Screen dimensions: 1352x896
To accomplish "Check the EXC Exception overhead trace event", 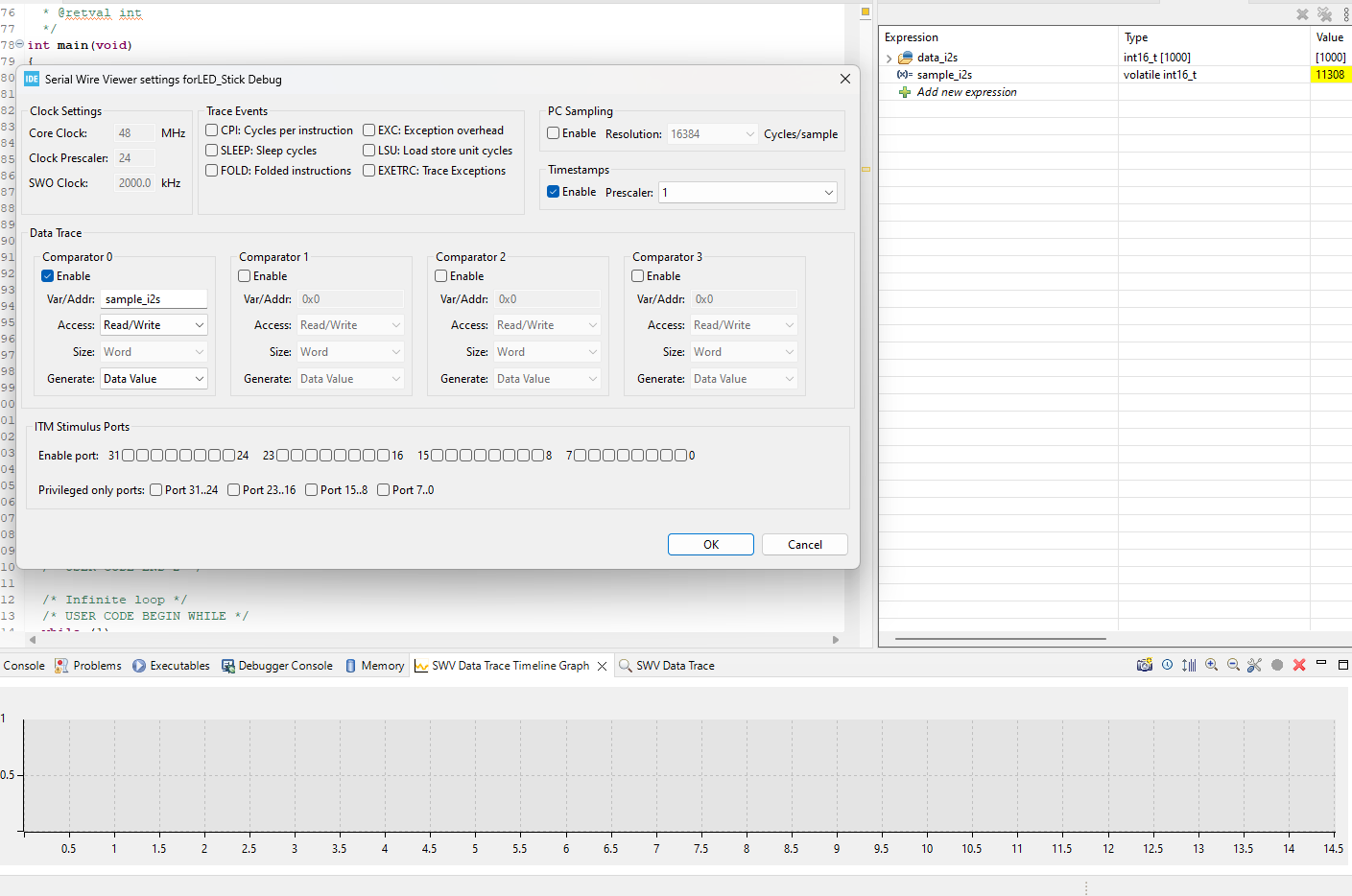I will [x=368, y=130].
